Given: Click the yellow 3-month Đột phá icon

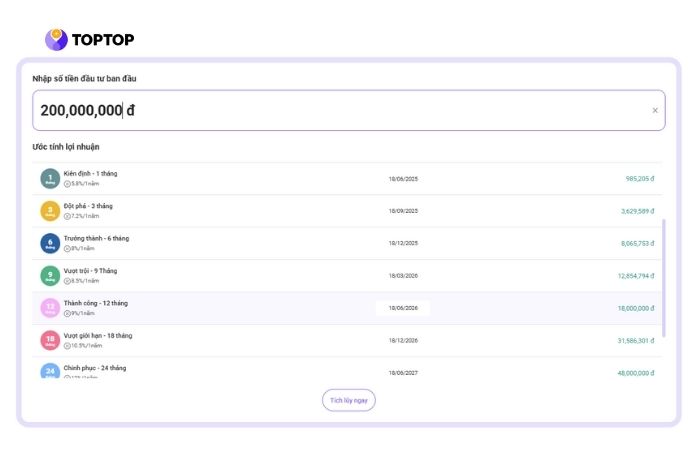Looking at the screenshot, I should [50, 211].
